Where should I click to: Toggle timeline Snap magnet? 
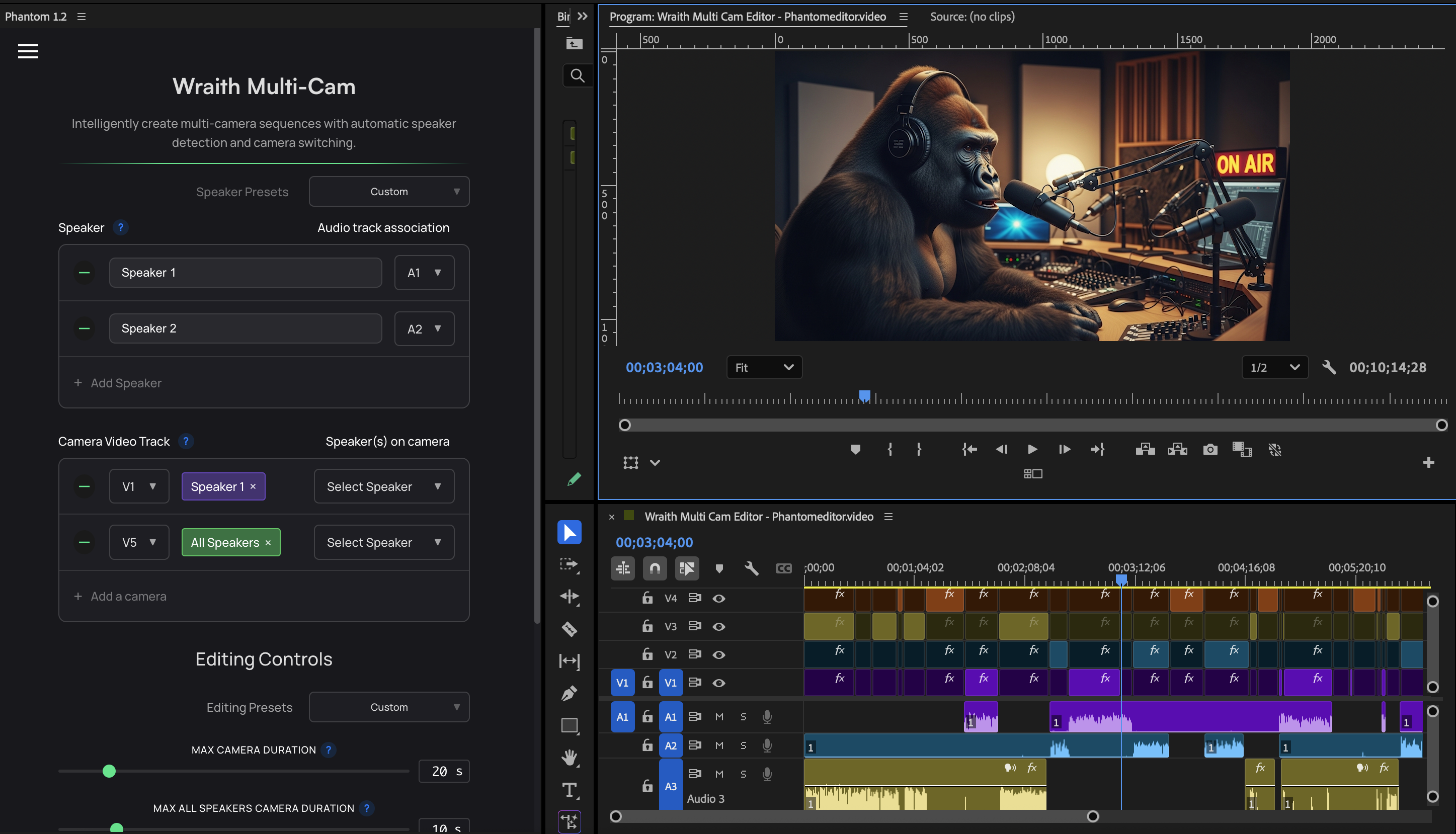655,568
